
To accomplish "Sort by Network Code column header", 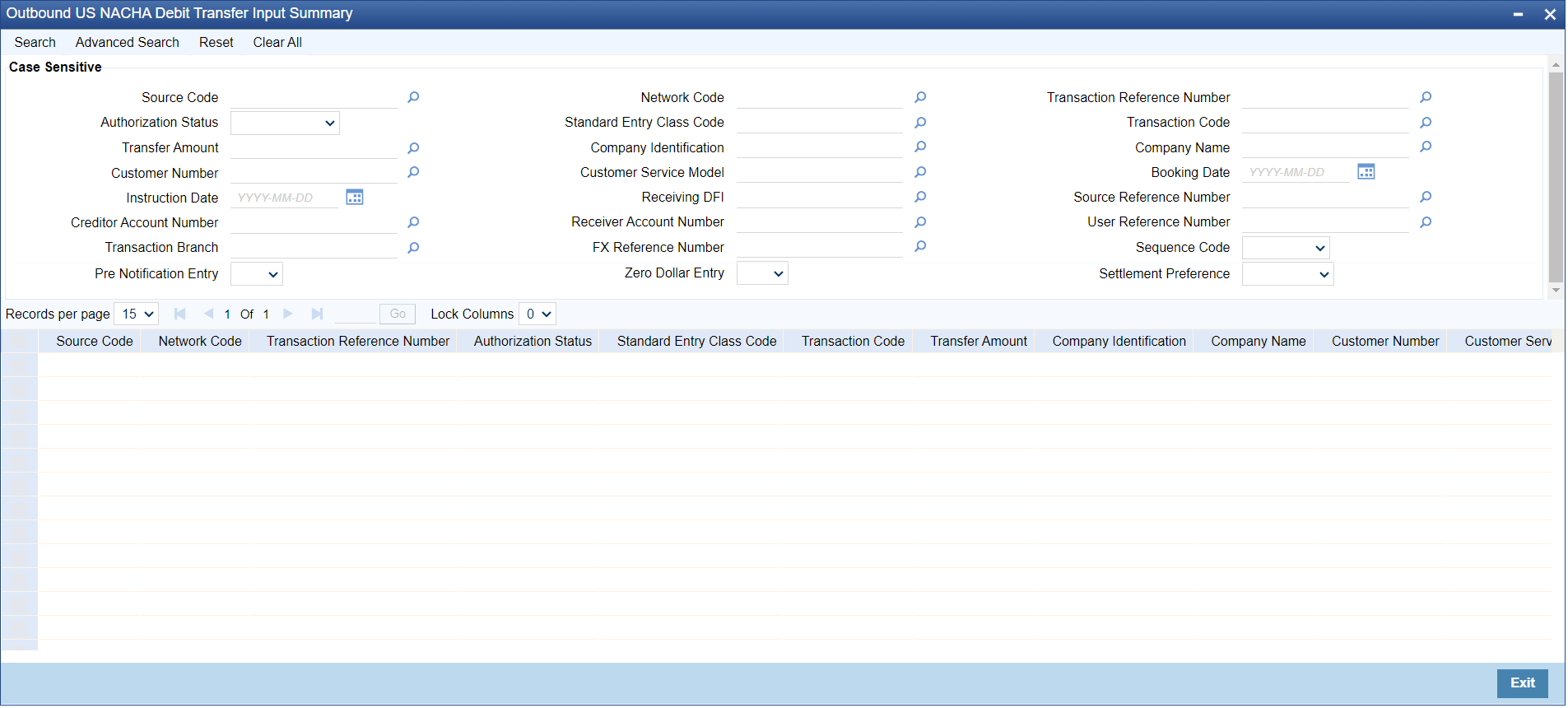I will point(200,342).
